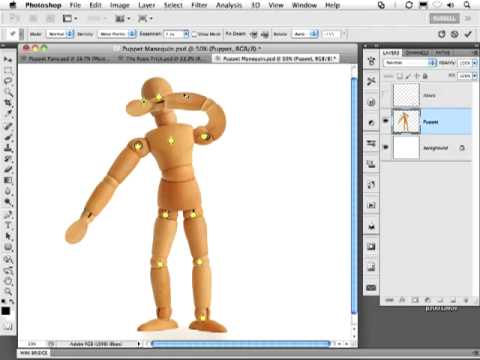Show the top transparent layer's visibility box

point(386,95)
